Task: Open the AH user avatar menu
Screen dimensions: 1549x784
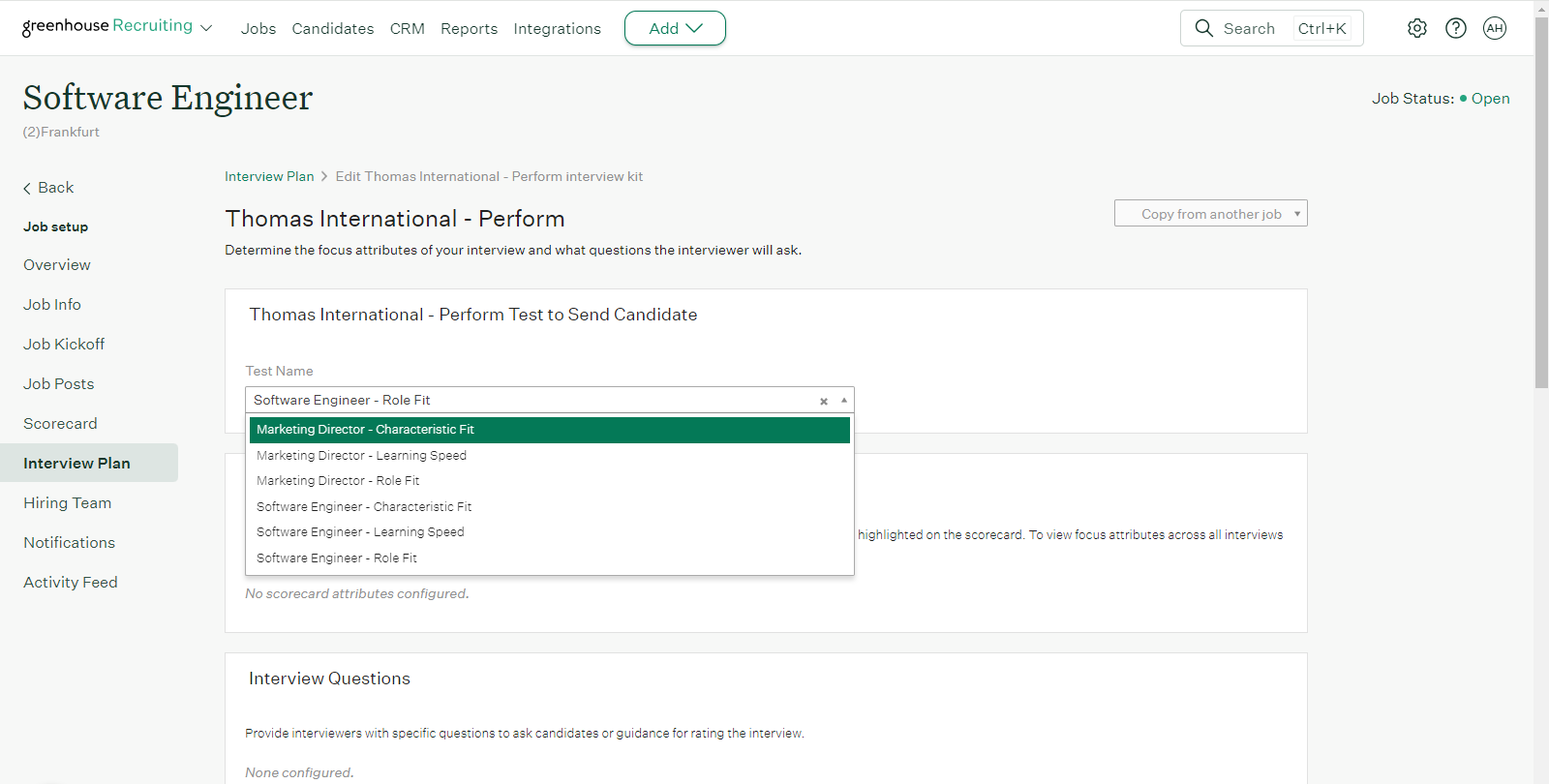Action: point(1495,28)
